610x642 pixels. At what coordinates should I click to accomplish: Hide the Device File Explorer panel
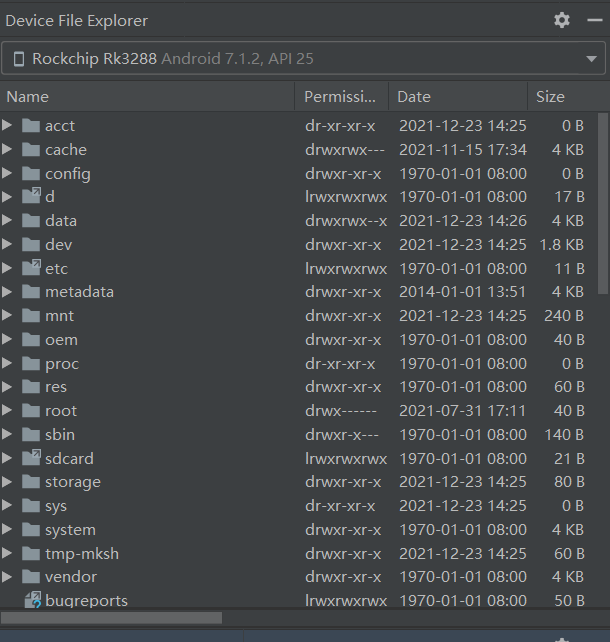coord(594,20)
